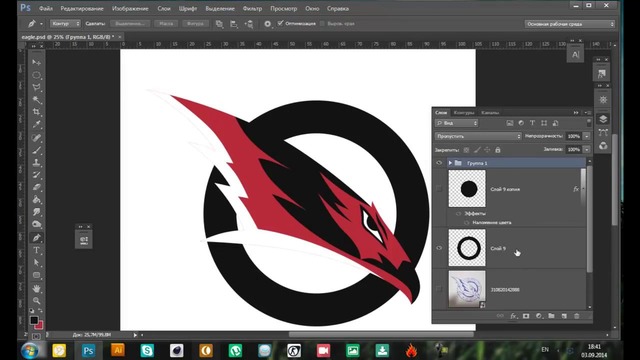Toggle Эффекты visibility eye
640x360 pixels.
458,213
